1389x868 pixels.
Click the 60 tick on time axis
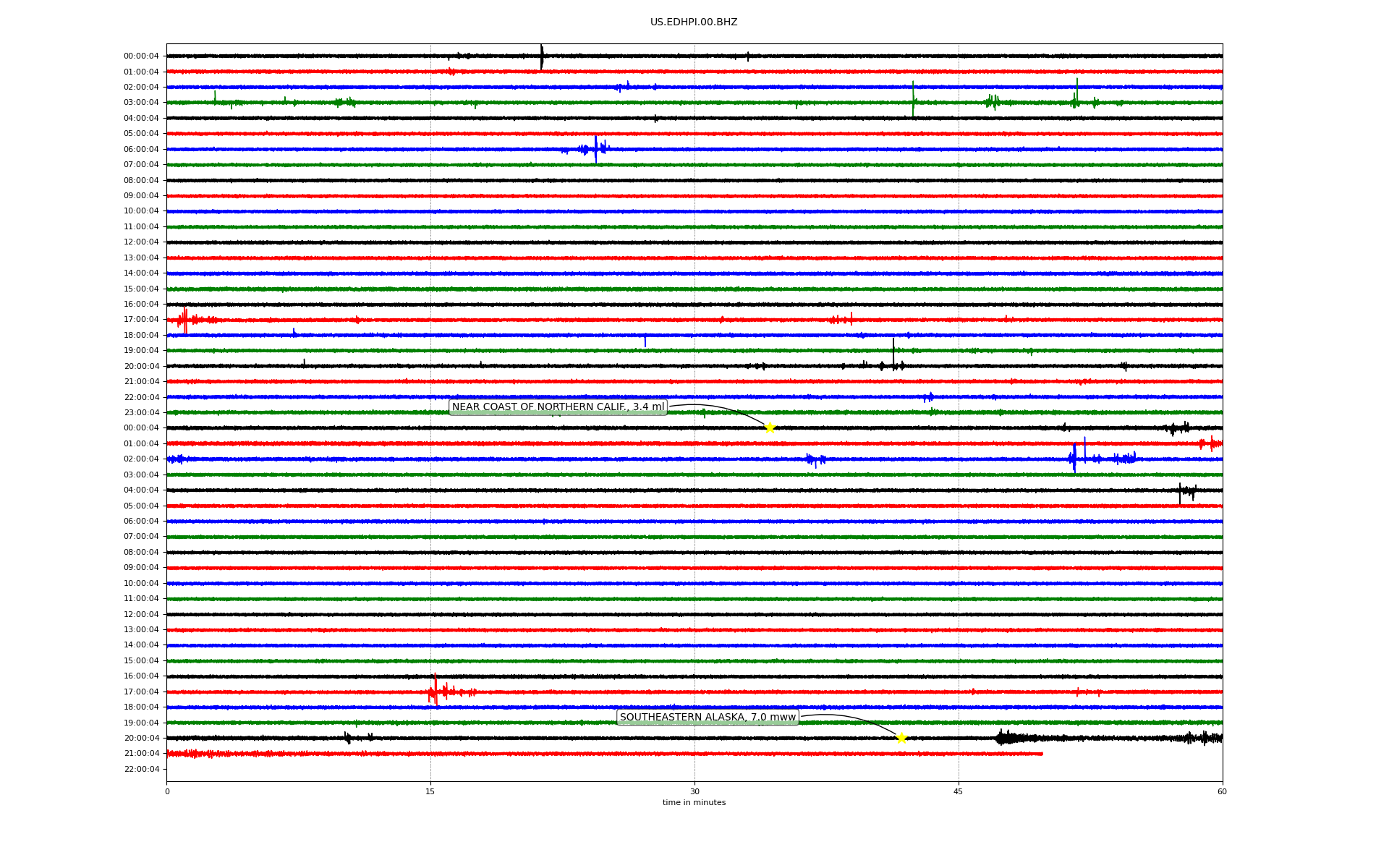click(x=1222, y=791)
